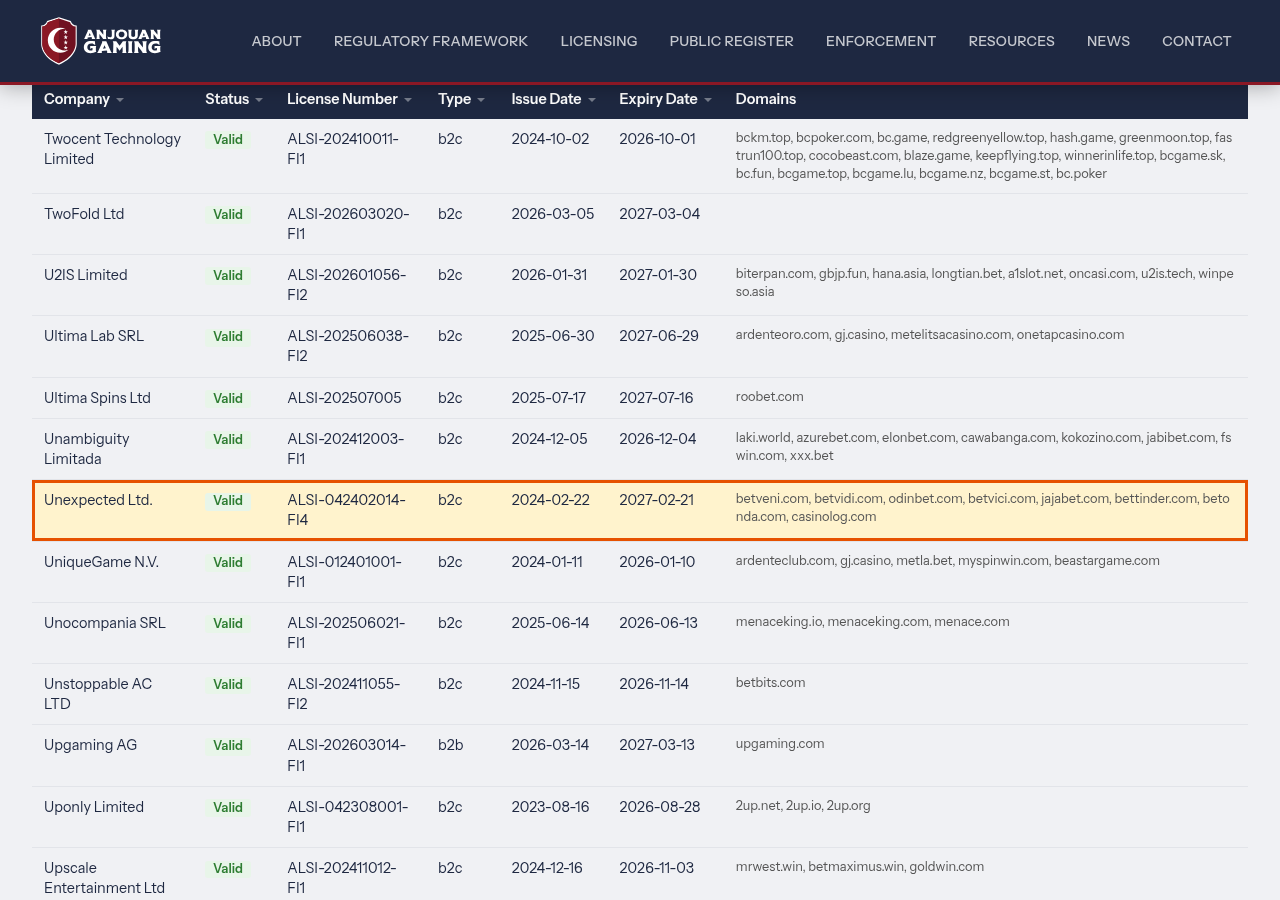Click the upgaming.com domain entry
The image size is (1280, 900).
pos(780,744)
